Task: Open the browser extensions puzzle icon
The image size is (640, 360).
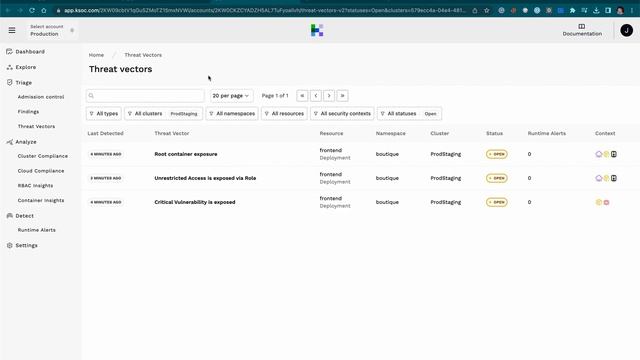Action: pos(572,11)
